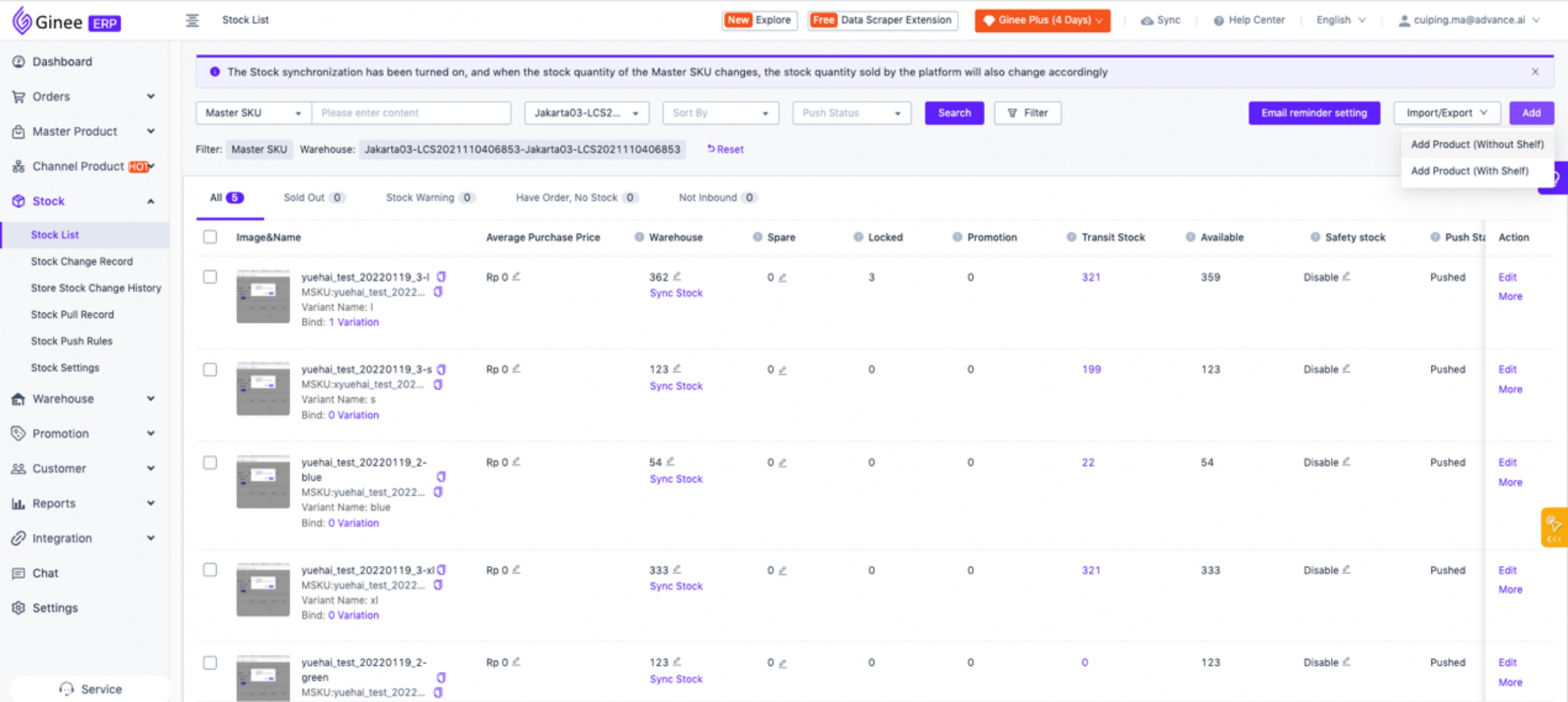The height and width of the screenshot is (702, 1568).
Task: Select checkbox for yuehai_test_20220119_3-xl row
Action: click(210, 570)
